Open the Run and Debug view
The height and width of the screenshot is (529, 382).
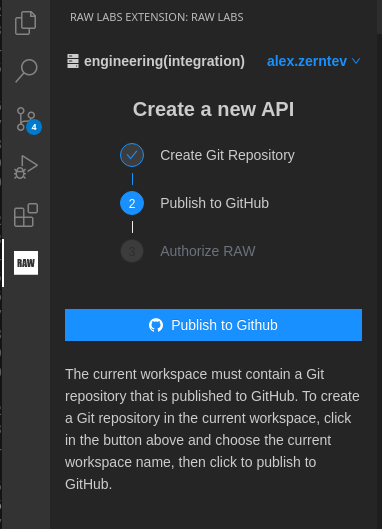click(x=26, y=167)
